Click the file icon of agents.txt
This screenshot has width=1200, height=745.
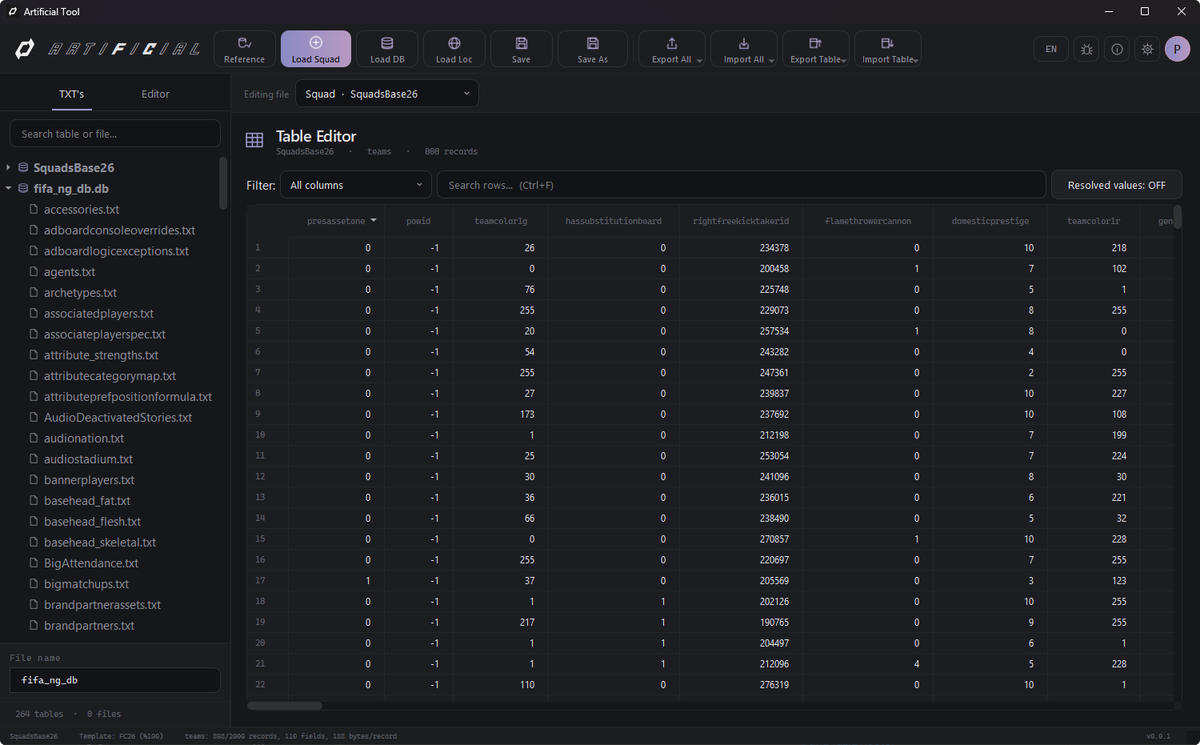(x=34, y=272)
